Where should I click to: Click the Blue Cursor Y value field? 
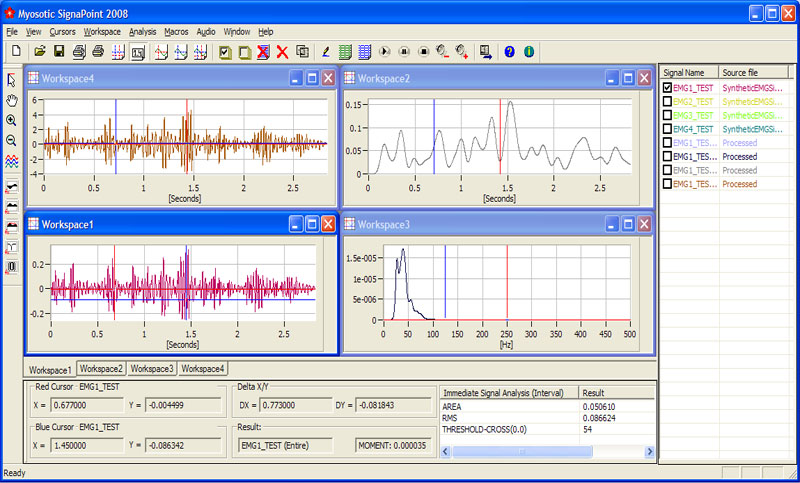coord(183,445)
